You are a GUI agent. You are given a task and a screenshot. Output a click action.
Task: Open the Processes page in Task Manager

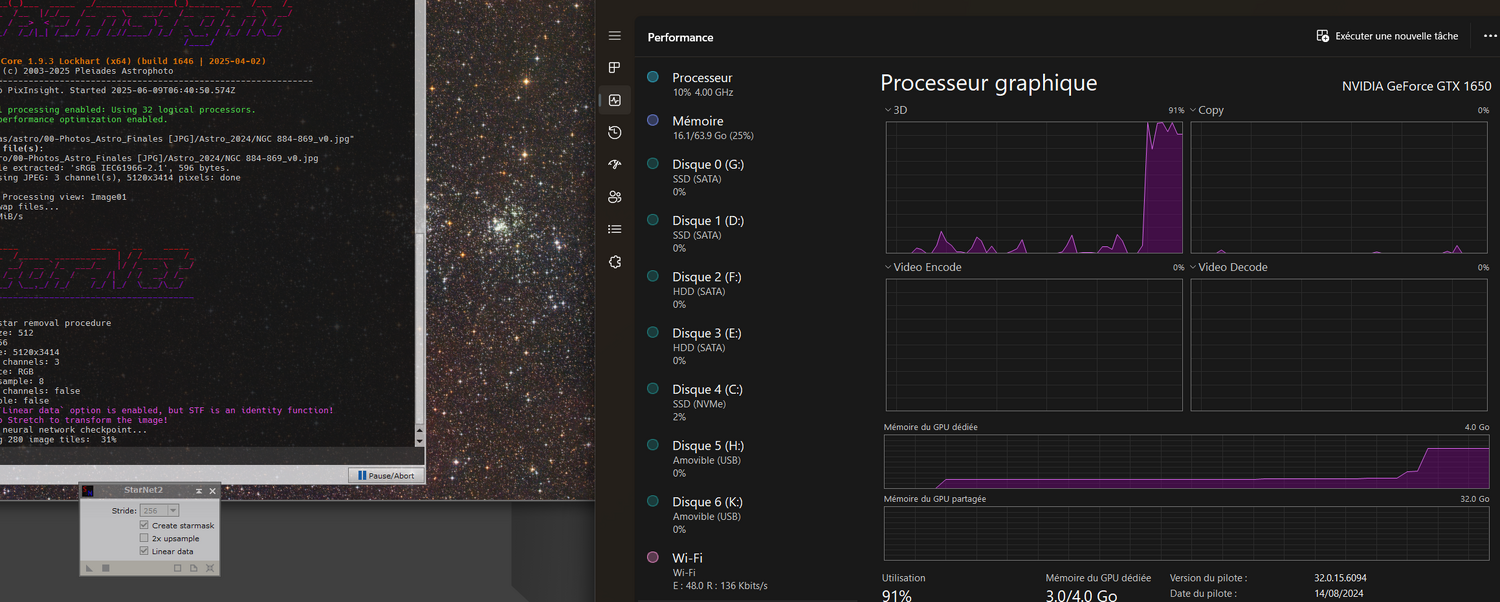(615, 68)
